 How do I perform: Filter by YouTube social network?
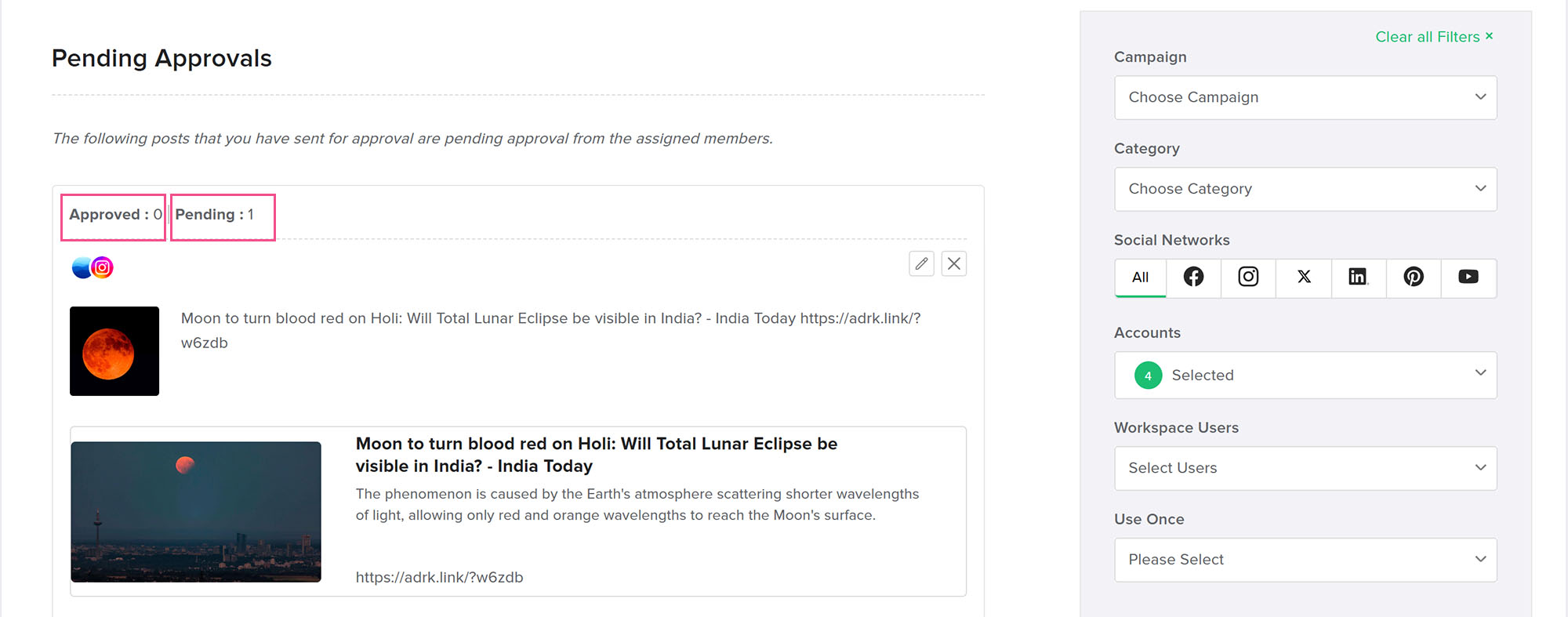coord(1468,278)
